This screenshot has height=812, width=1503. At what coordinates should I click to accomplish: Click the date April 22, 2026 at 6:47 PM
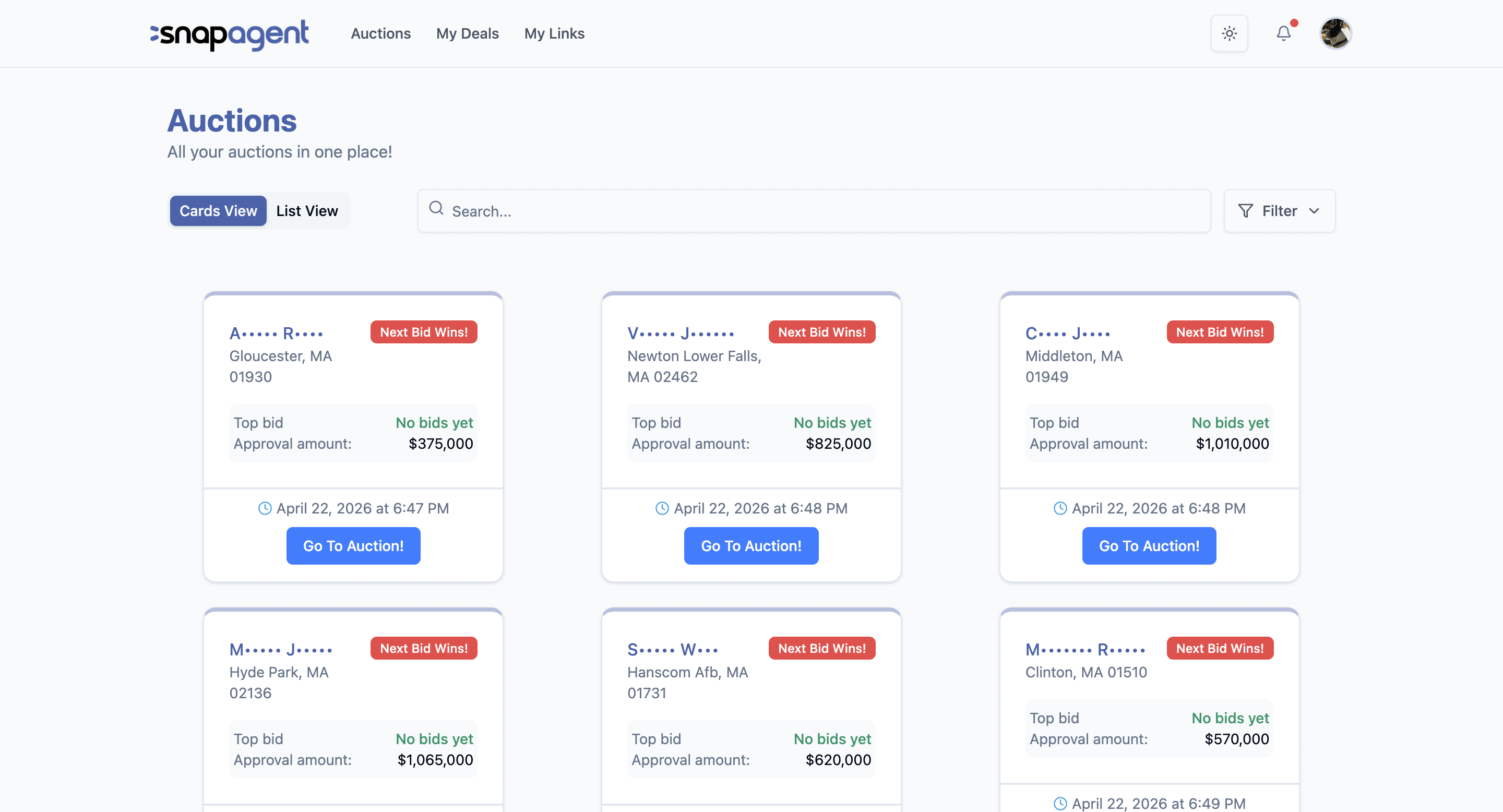pos(362,508)
